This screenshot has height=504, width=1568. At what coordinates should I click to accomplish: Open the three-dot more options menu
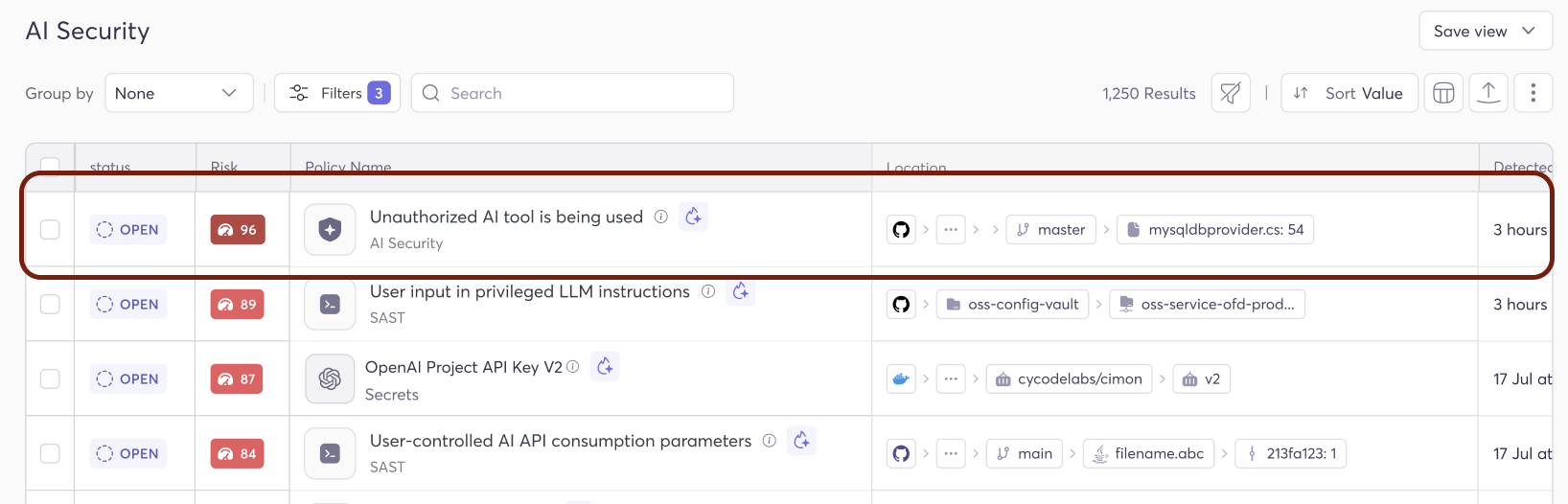pos(1533,93)
